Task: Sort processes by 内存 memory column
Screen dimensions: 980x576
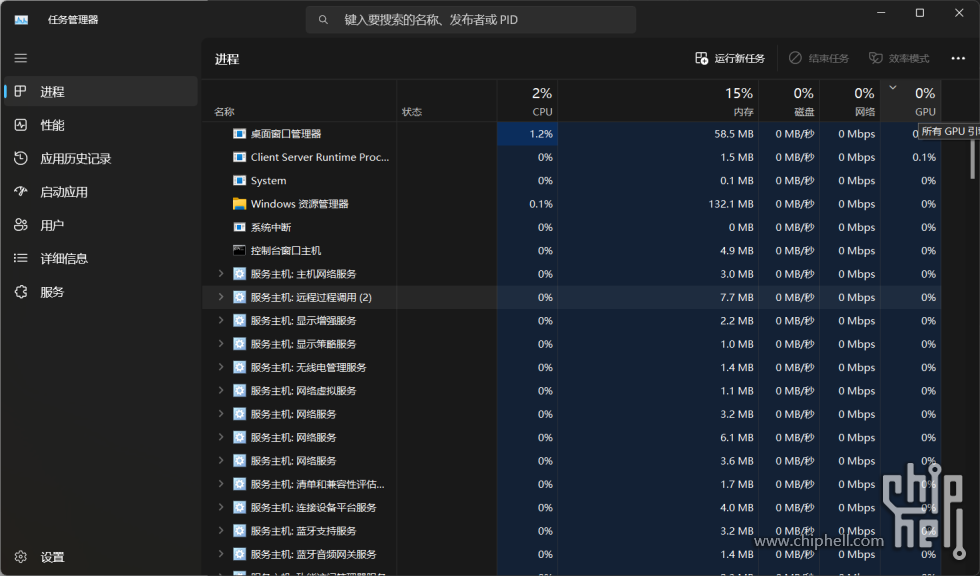Action: 658,101
